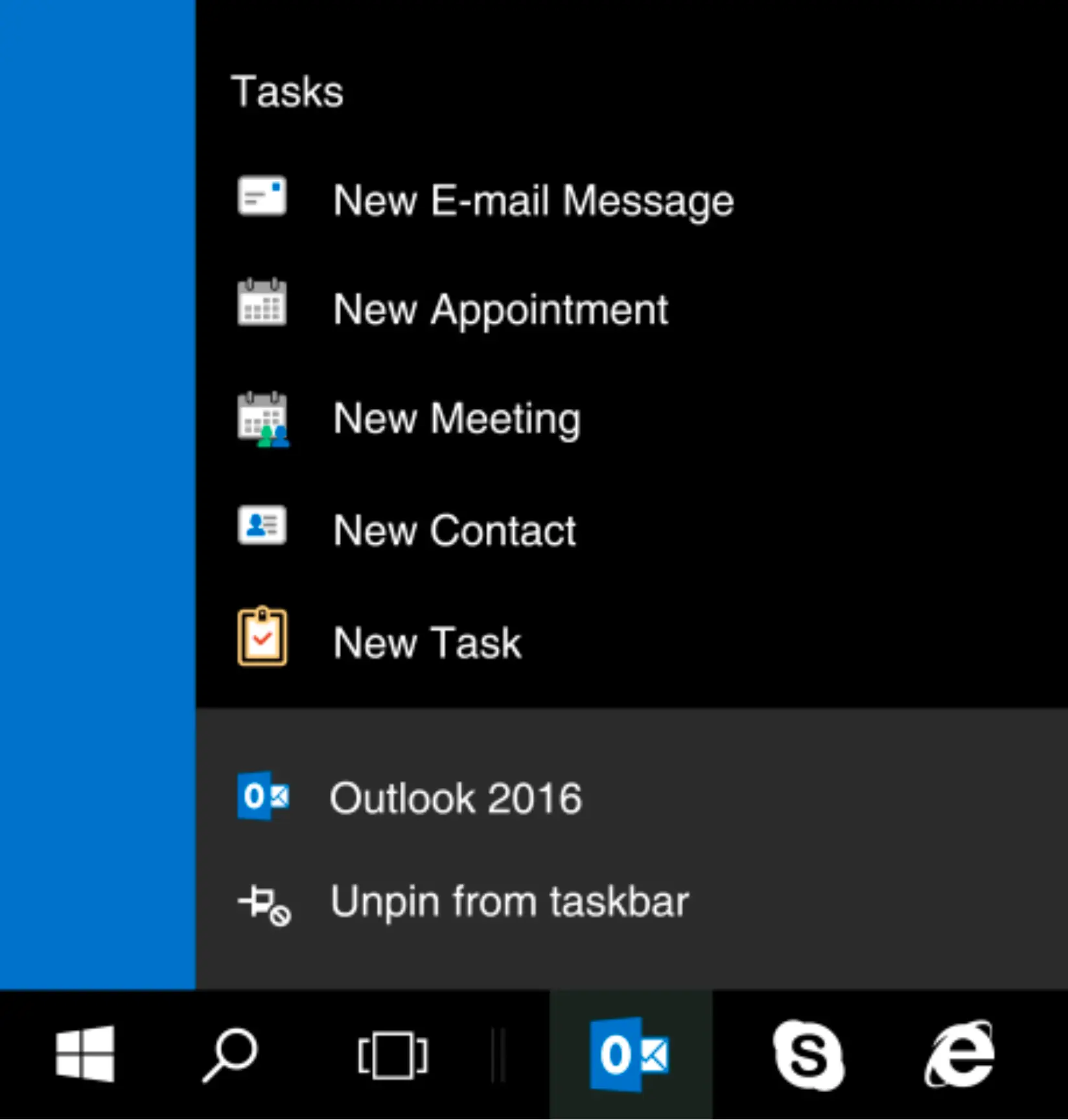Click the unpin icon in the jump list
This screenshot has height=1120, width=1068.
click(264, 904)
